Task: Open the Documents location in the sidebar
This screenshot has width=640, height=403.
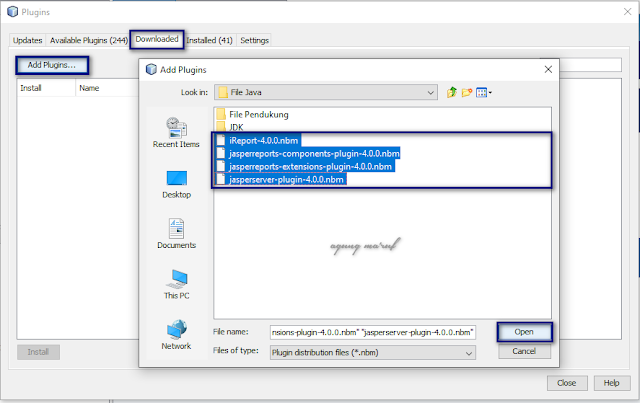Action: click(176, 234)
